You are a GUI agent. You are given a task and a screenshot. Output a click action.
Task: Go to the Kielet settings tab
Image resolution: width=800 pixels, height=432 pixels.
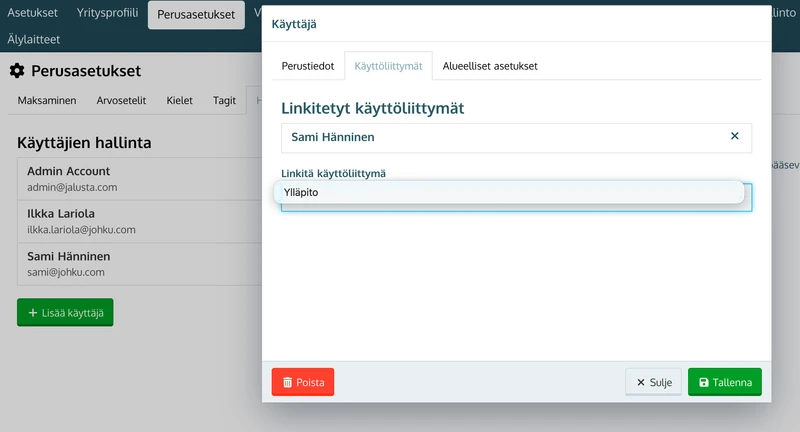[x=179, y=100]
